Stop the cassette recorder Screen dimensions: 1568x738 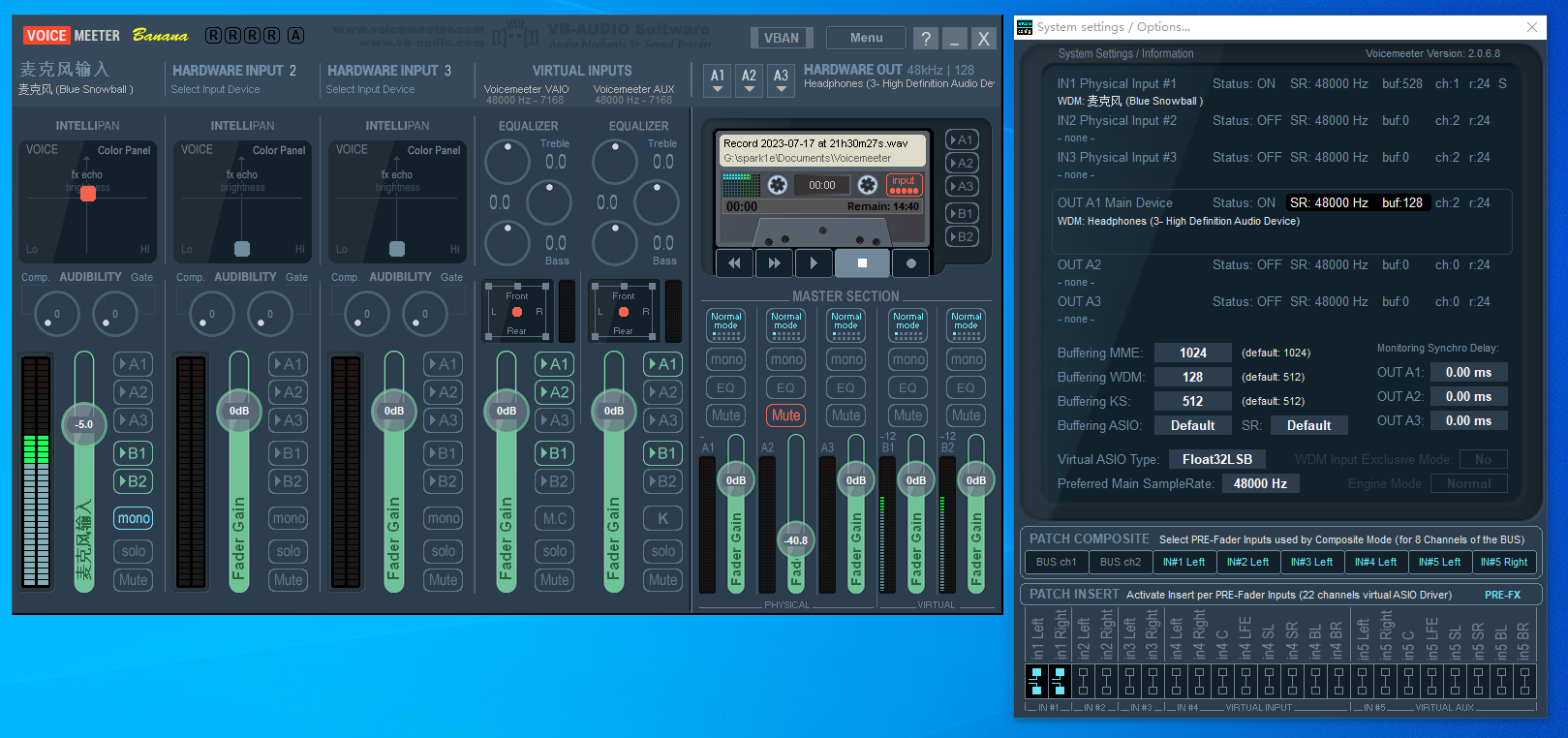862,262
